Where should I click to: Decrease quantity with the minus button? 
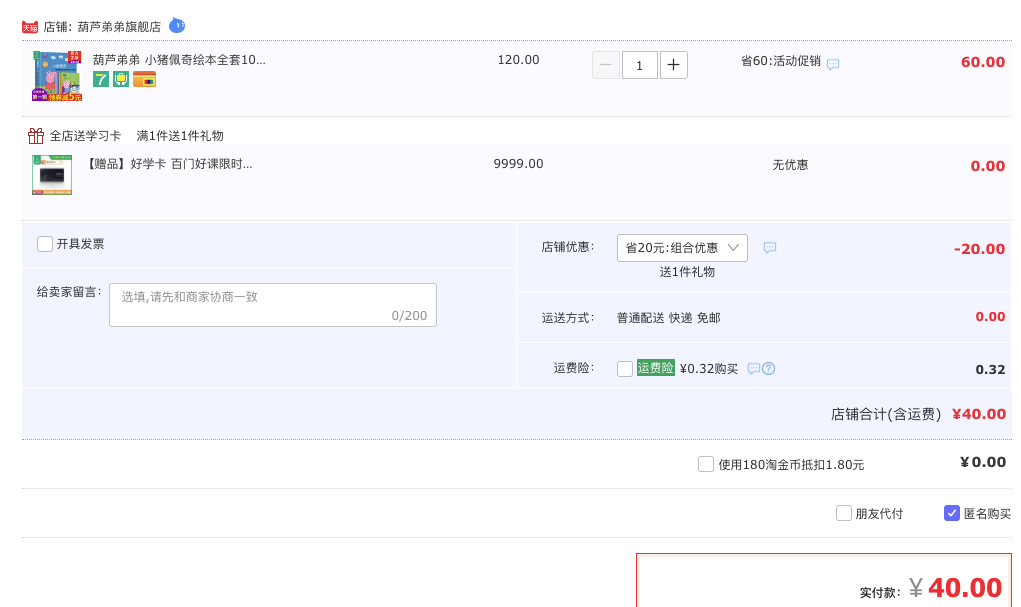coord(606,65)
